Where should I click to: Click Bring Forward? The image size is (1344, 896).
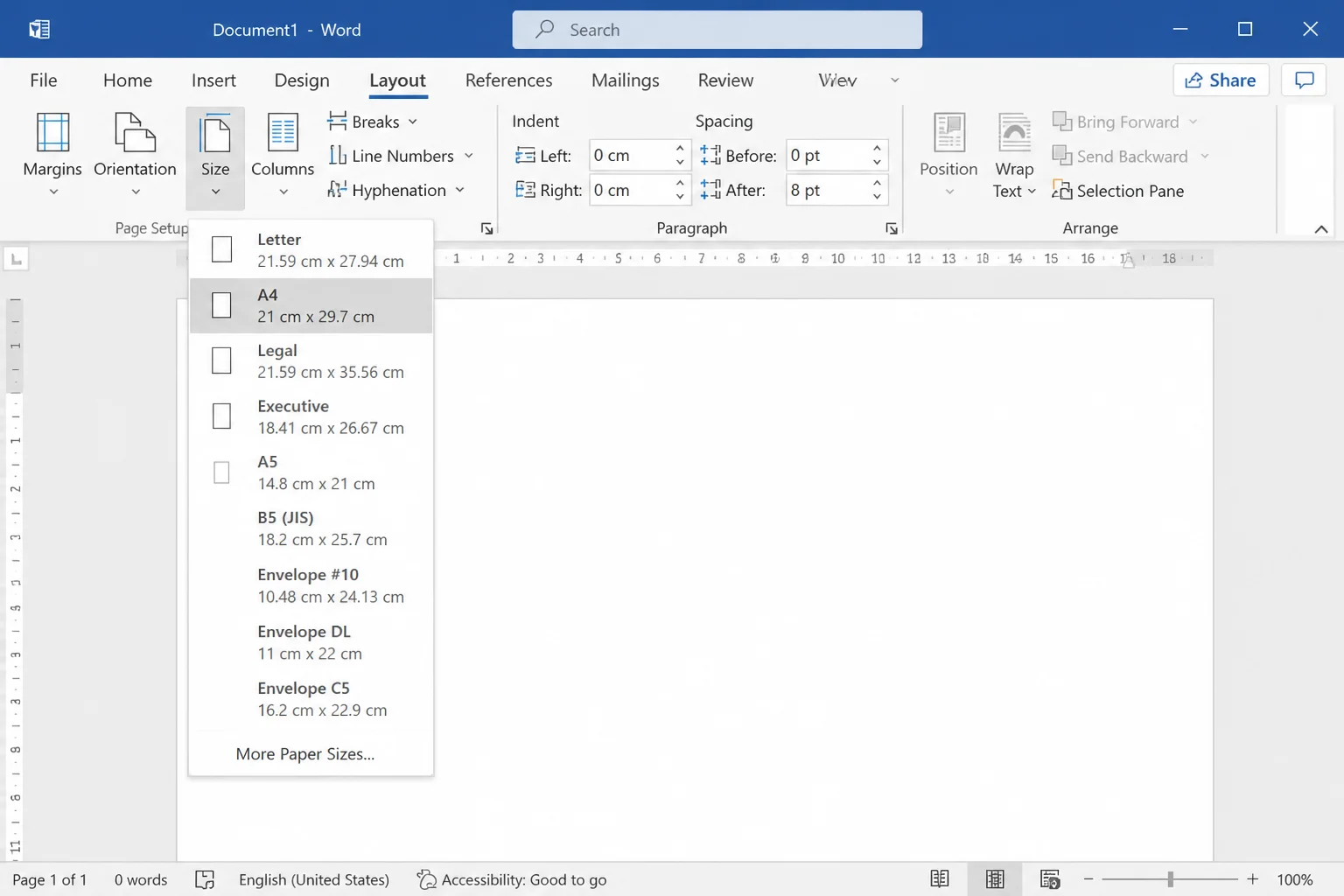click(x=1116, y=122)
